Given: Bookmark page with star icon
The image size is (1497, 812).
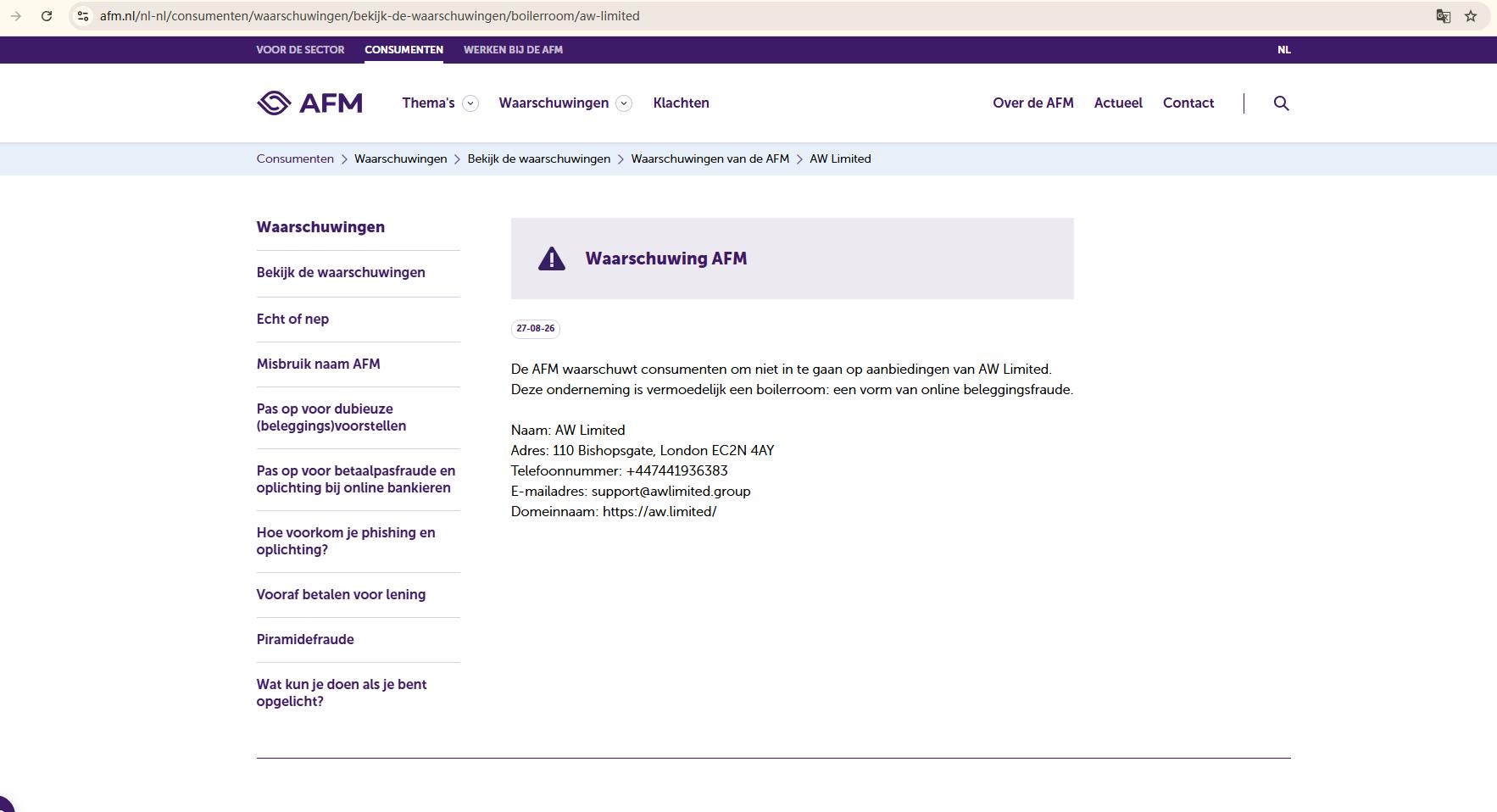Looking at the screenshot, I should tap(1471, 16).
